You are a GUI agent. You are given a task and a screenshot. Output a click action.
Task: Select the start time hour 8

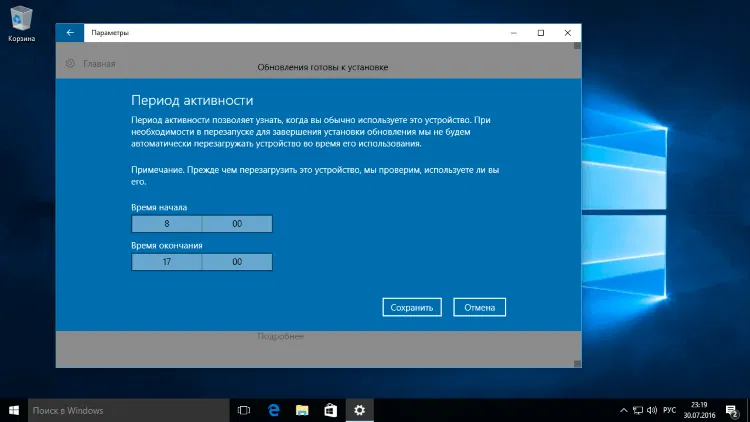(166, 223)
